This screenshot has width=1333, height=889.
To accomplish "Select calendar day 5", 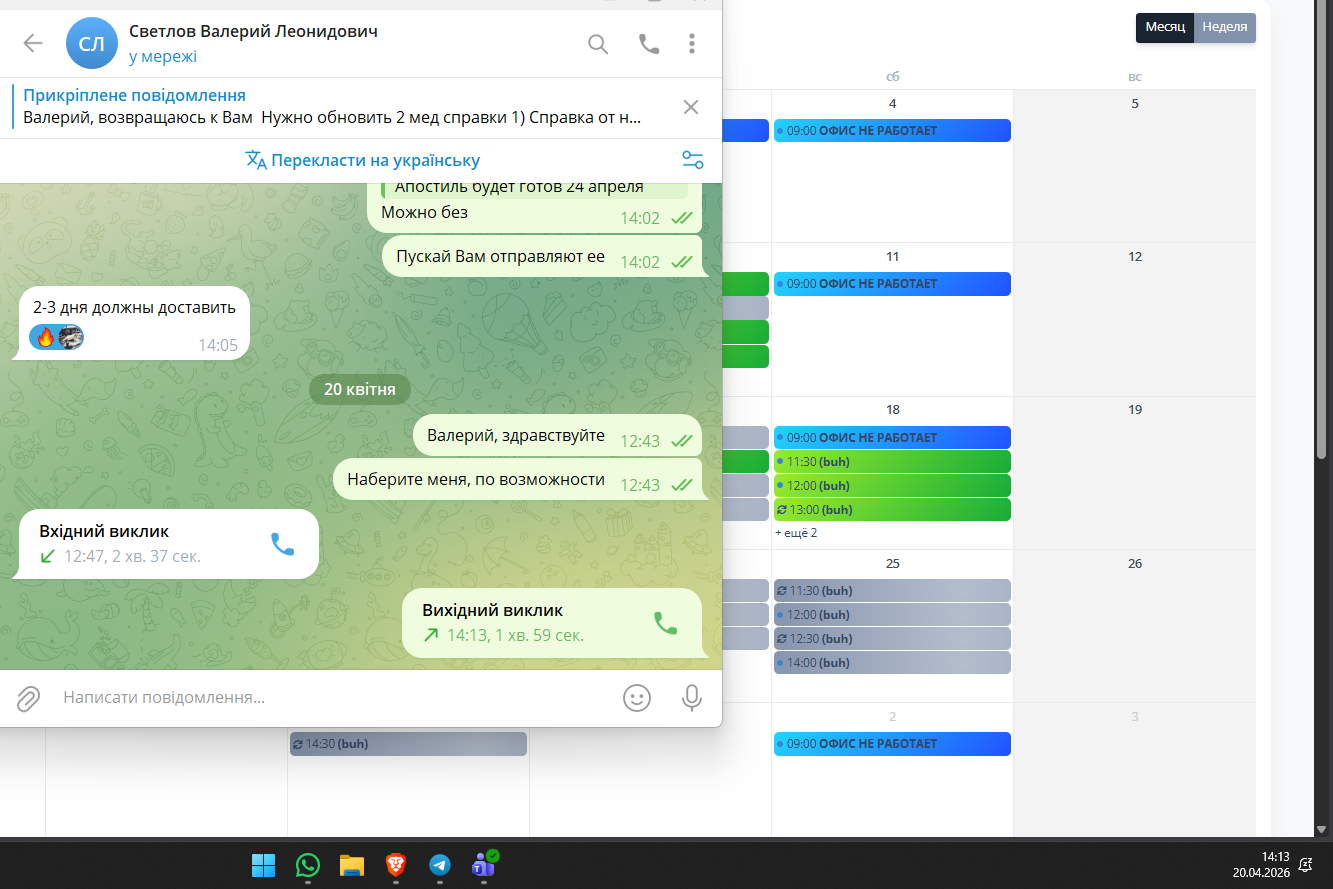I will (1135, 104).
